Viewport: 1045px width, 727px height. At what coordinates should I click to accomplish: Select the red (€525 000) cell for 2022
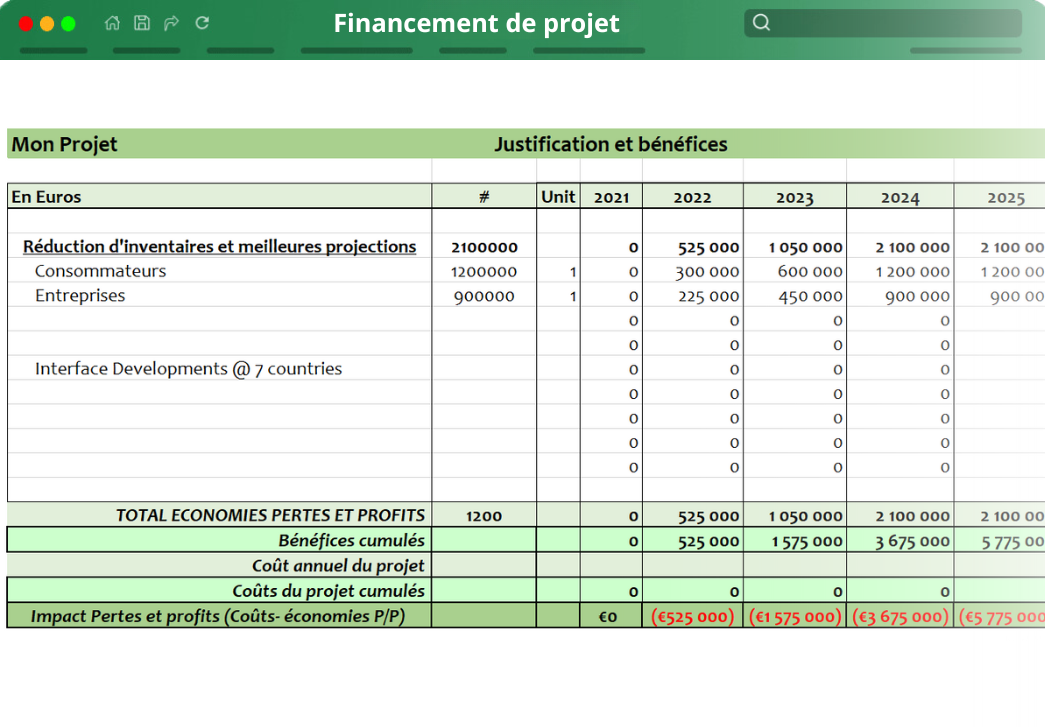(692, 617)
